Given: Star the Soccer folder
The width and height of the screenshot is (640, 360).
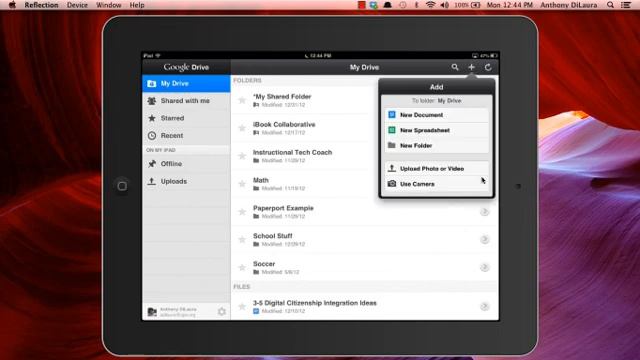Looking at the screenshot, I should click(242, 267).
